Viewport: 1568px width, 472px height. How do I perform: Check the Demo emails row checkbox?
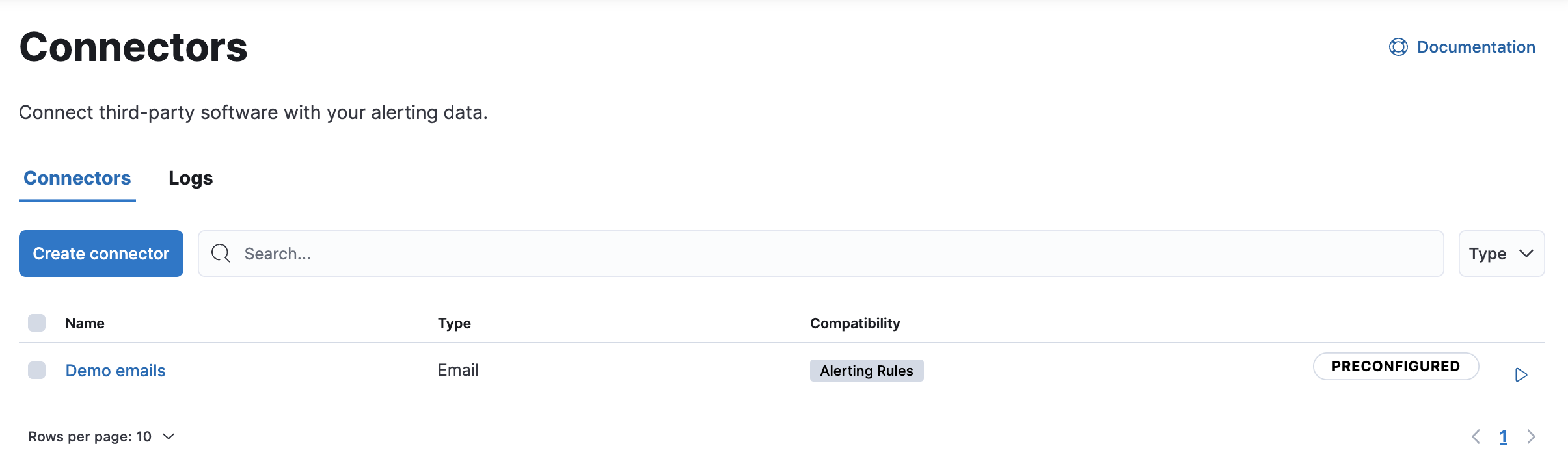coord(37,371)
